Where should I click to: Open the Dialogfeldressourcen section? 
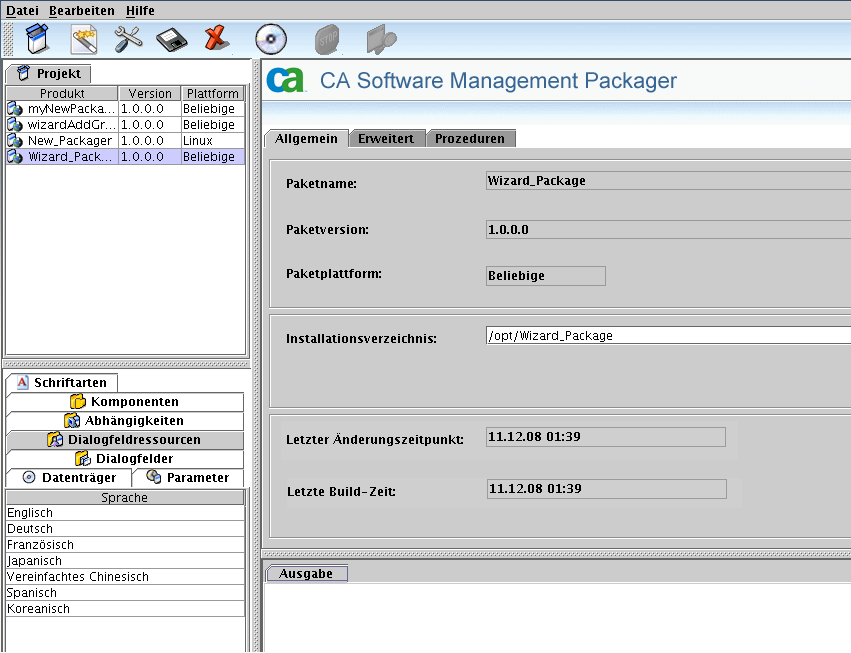click(x=124, y=437)
